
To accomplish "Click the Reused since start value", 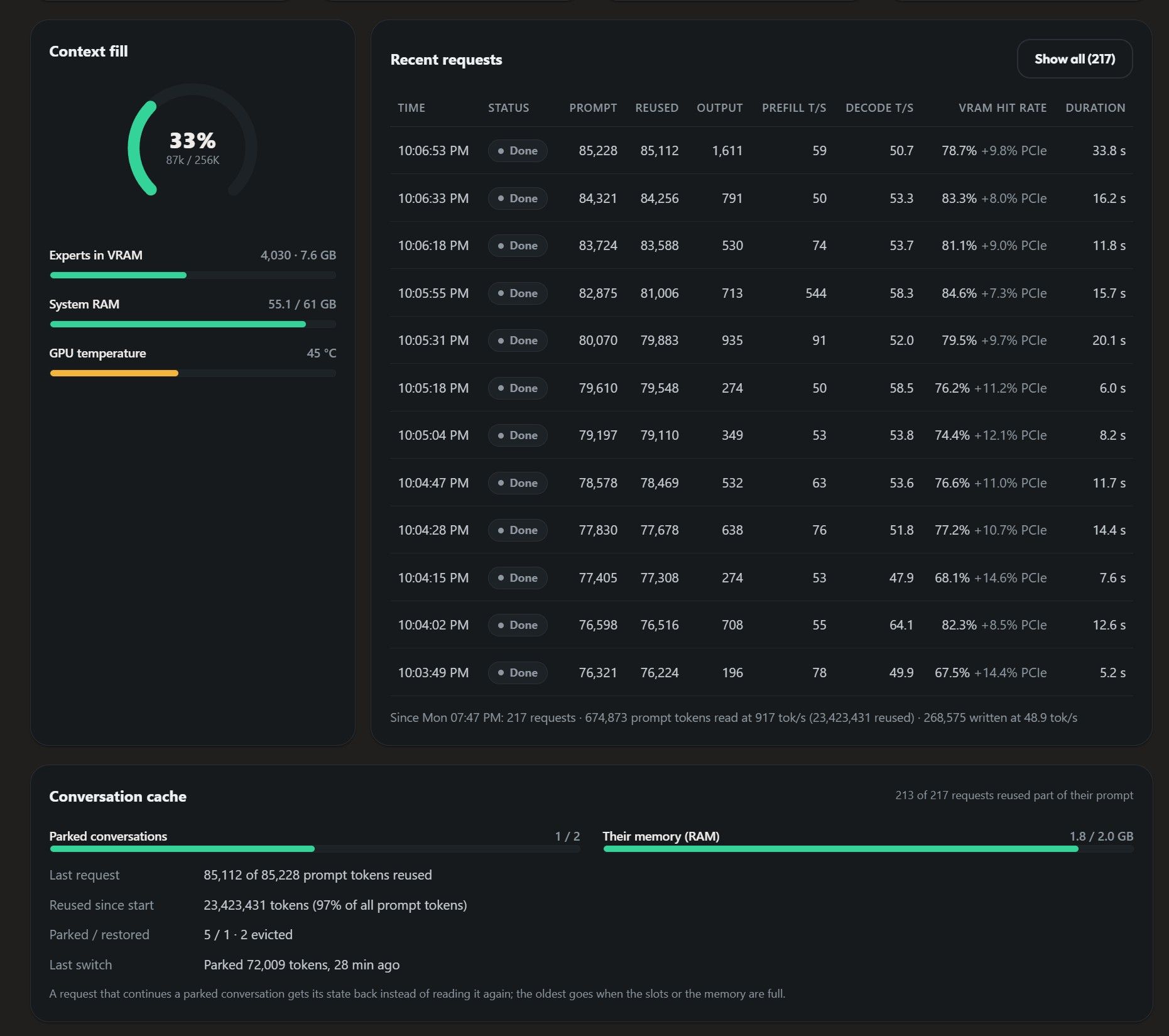I will click(335, 905).
